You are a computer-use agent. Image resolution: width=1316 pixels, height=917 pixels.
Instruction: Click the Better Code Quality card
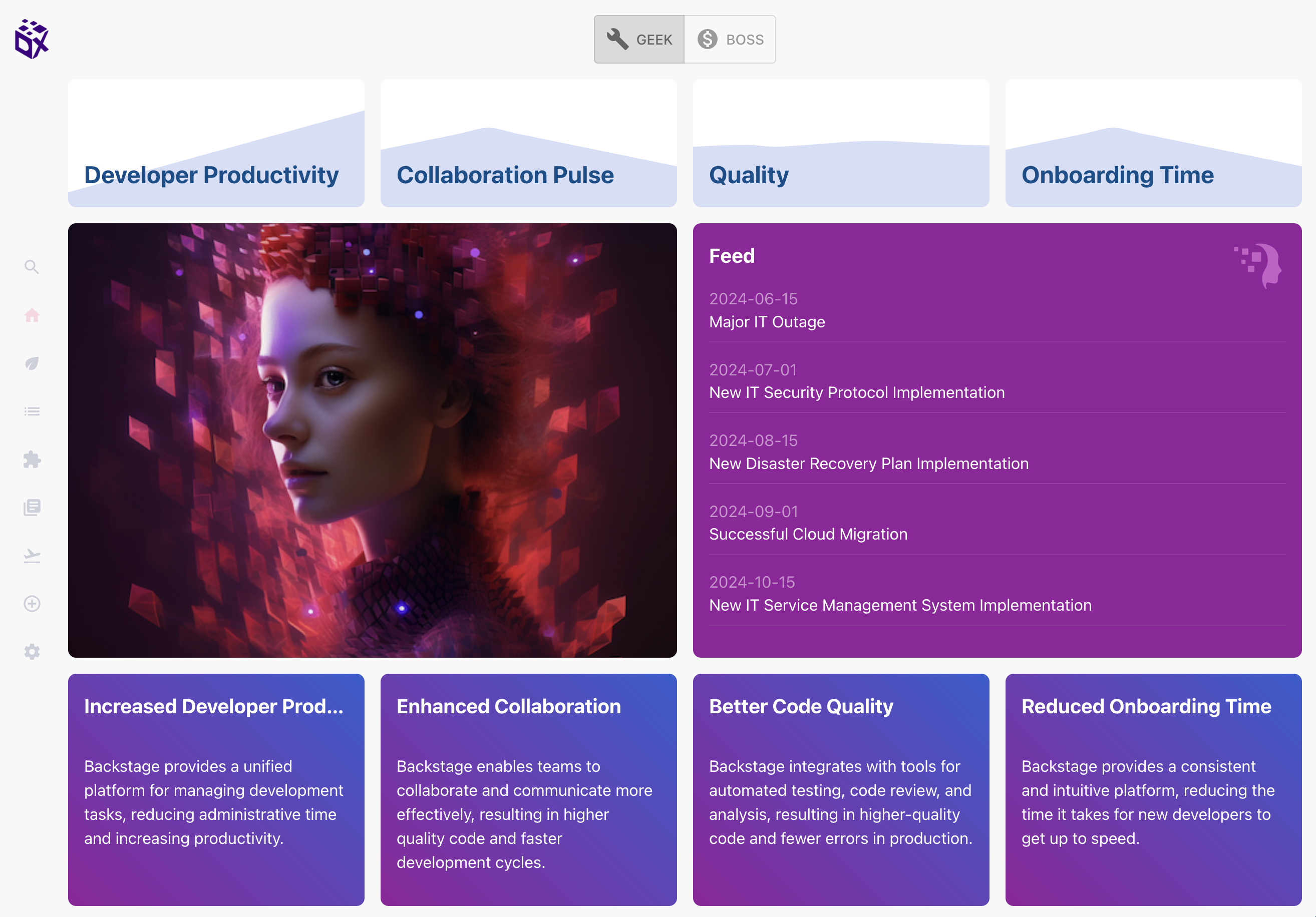point(841,789)
